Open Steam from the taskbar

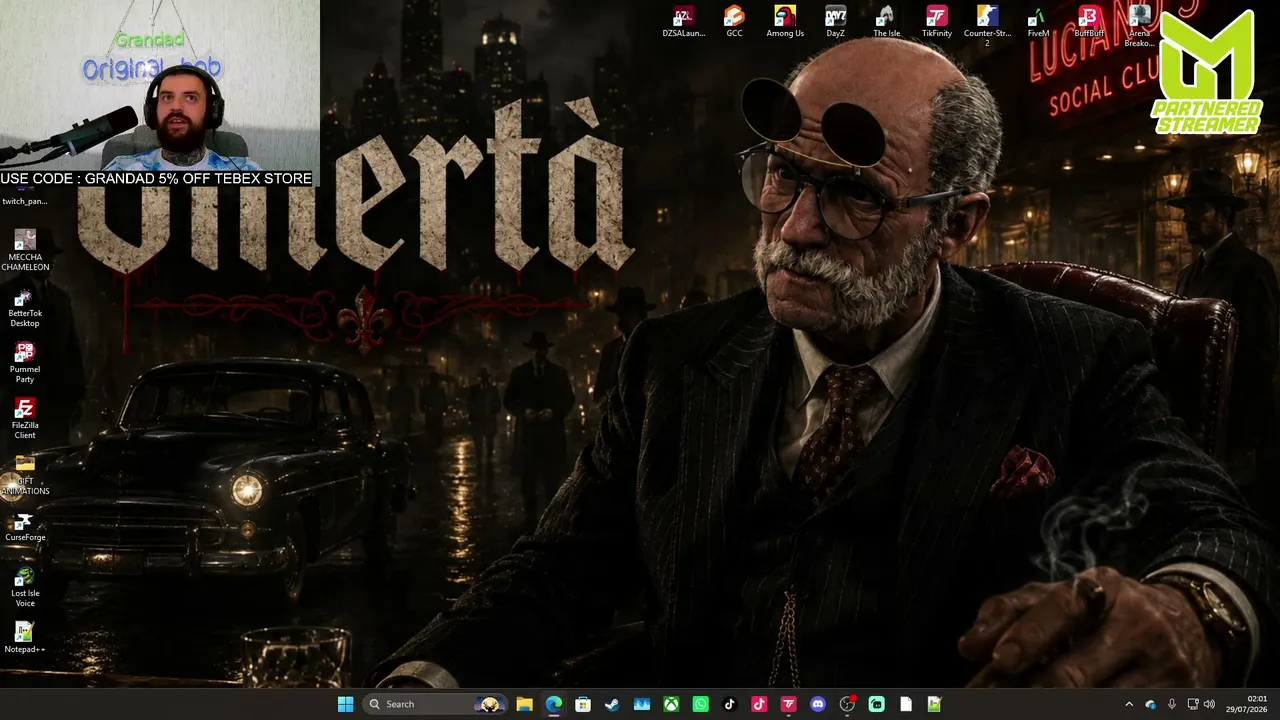(x=612, y=704)
